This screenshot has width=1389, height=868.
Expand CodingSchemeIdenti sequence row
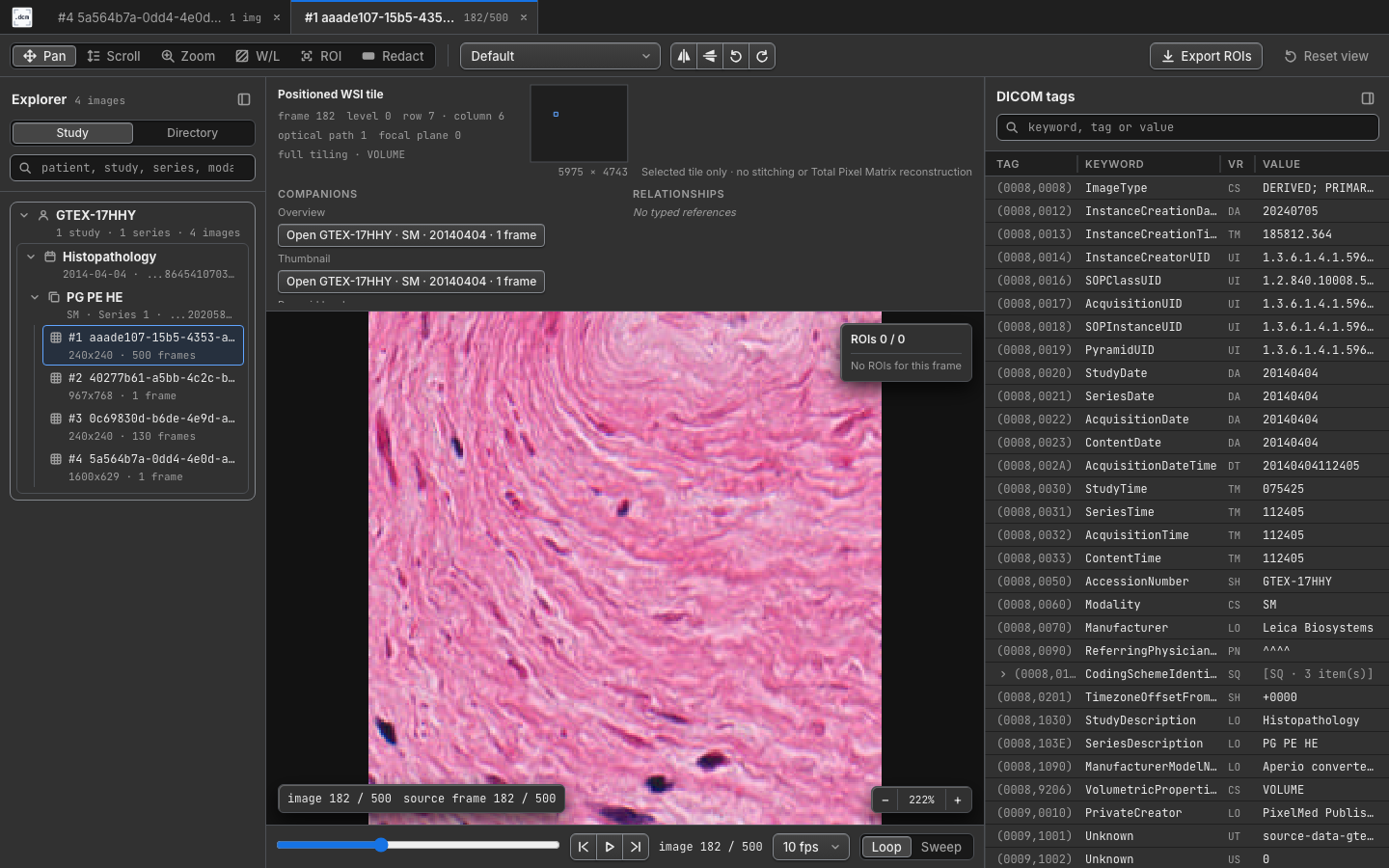pos(1003,674)
